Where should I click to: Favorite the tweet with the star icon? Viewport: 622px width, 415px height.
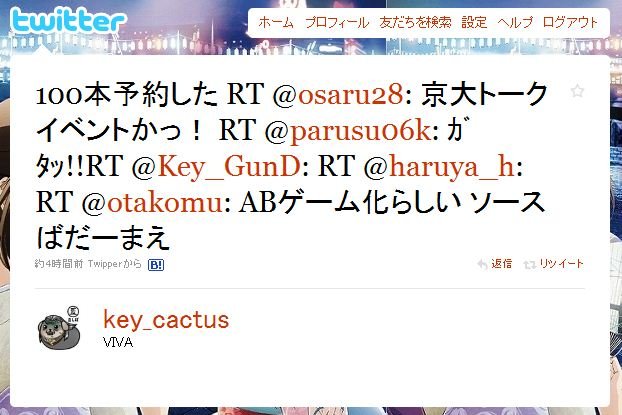tap(577, 91)
